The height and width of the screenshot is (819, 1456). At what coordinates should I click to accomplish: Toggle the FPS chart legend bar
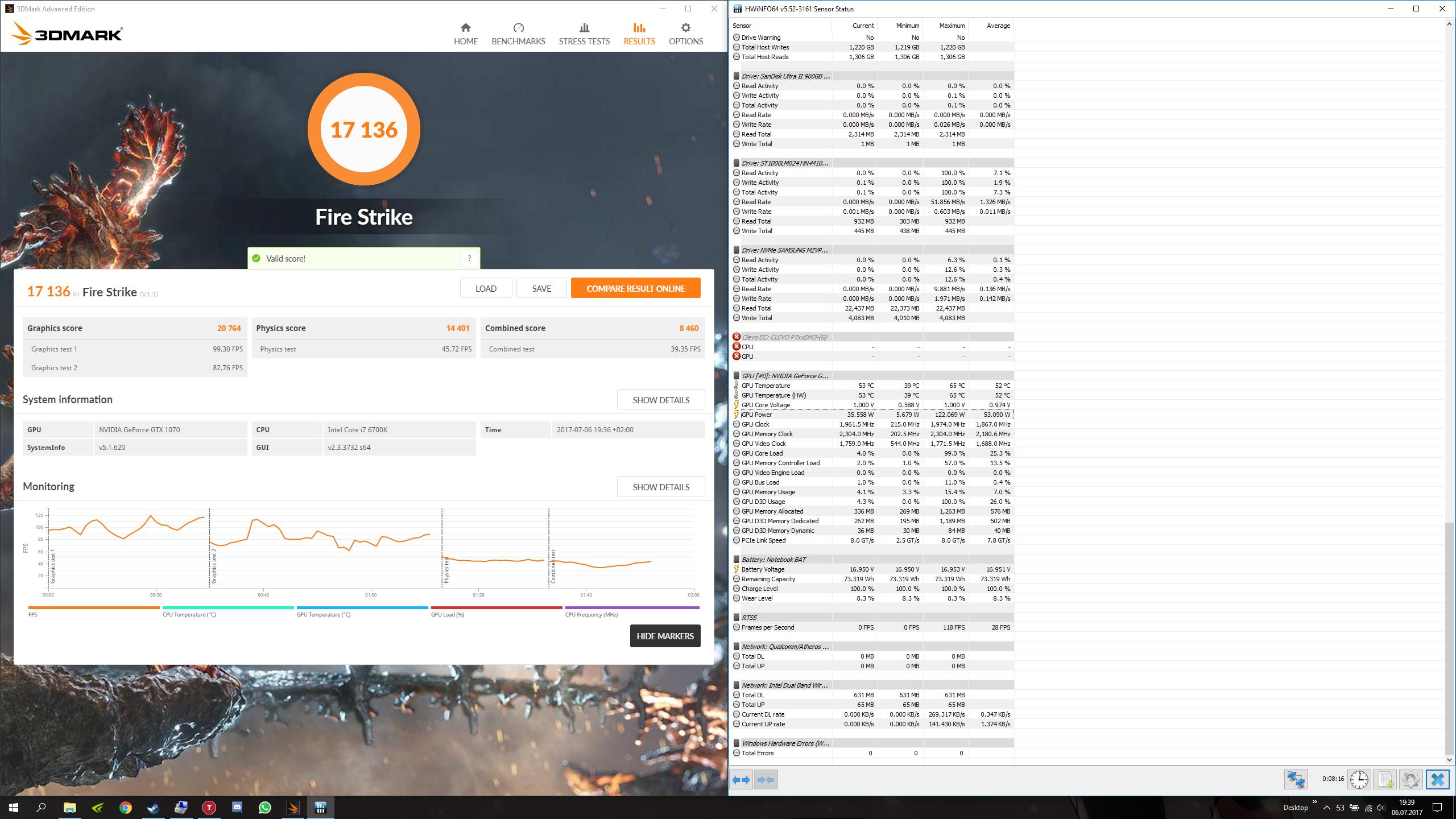pos(94,608)
